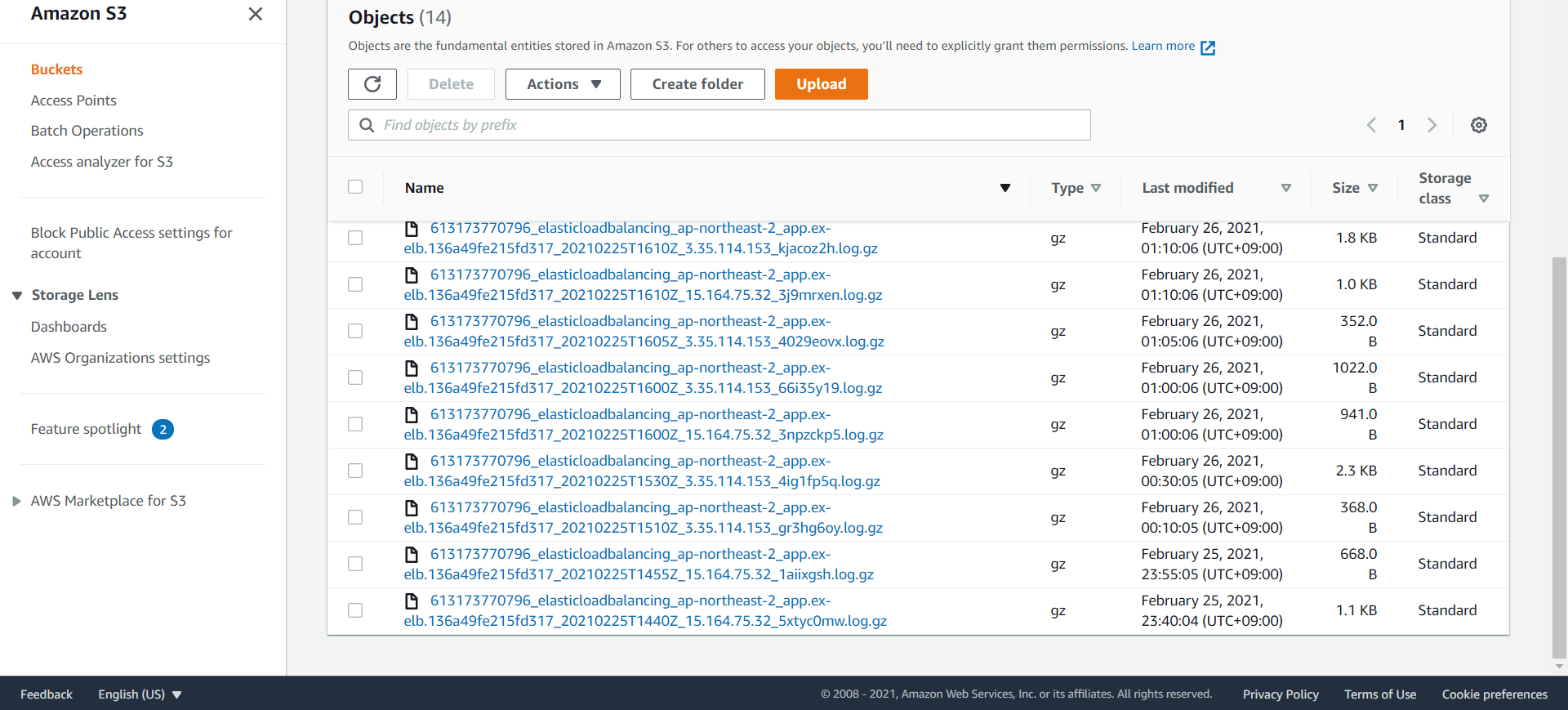
Task: Click file icon of 3npzckp5.log.gz object
Action: [x=412, y=415]
